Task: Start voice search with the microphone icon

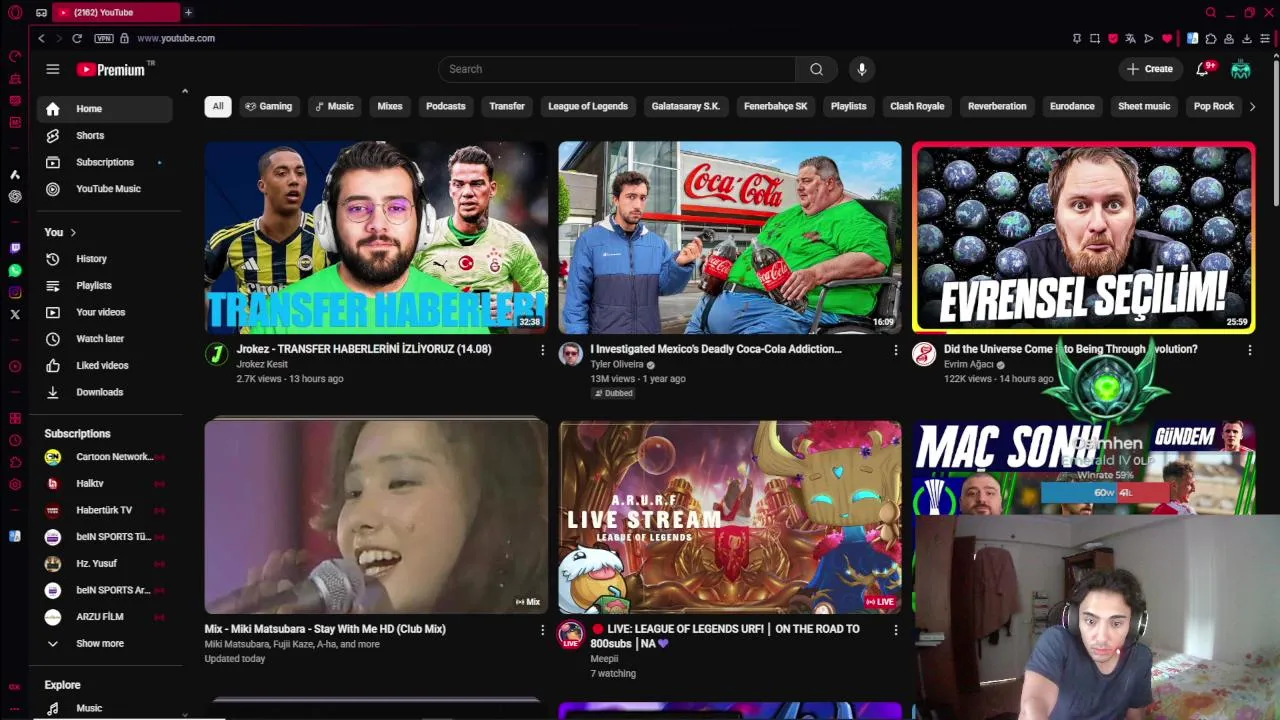Action: click(862, 69)
